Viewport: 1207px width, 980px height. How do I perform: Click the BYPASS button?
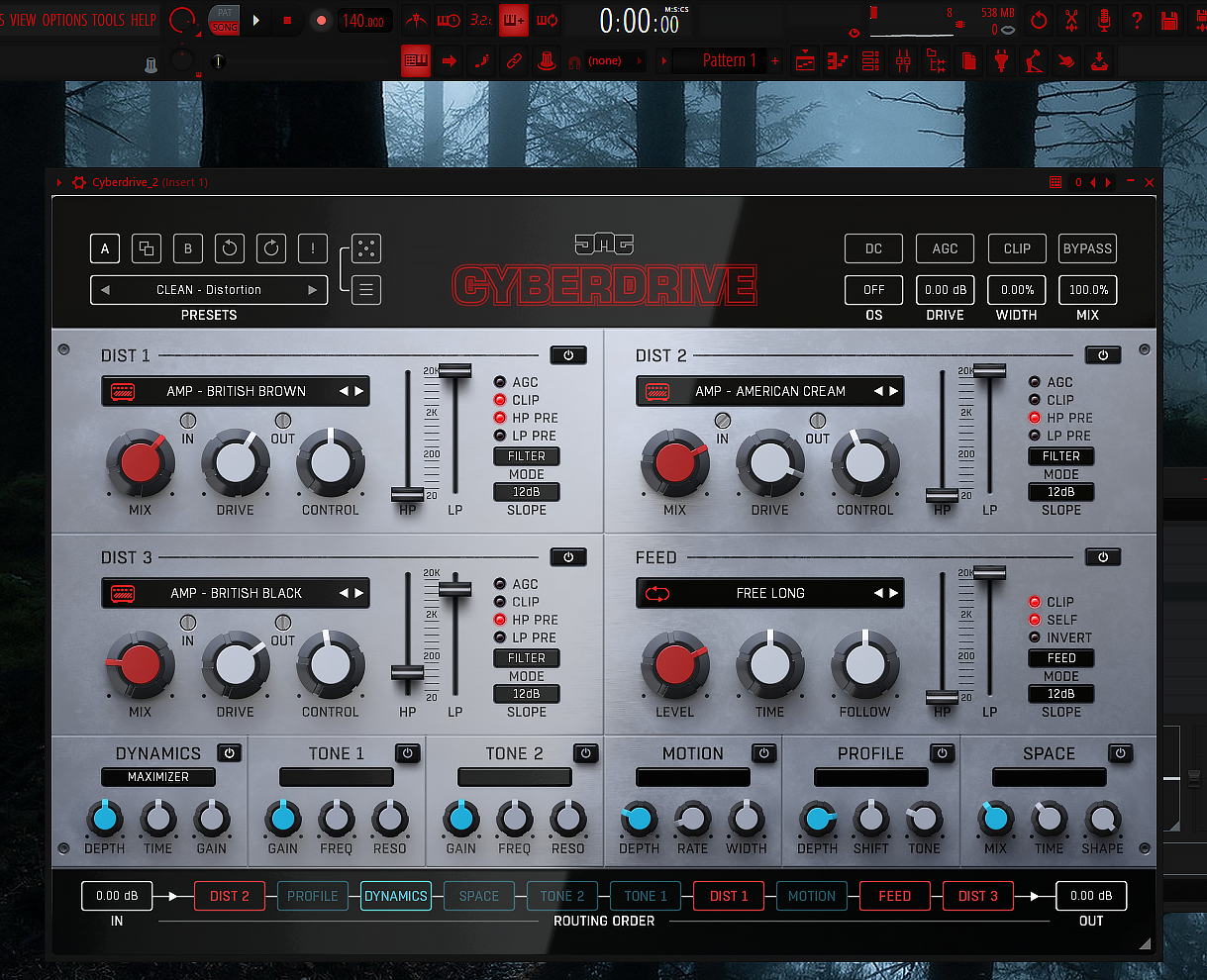coord(1087,248)
